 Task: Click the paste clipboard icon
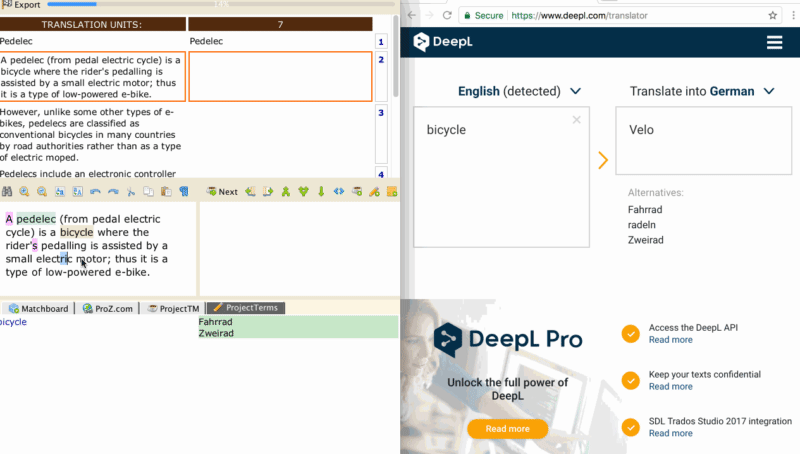pyautogui.click(x=166, y=192)
